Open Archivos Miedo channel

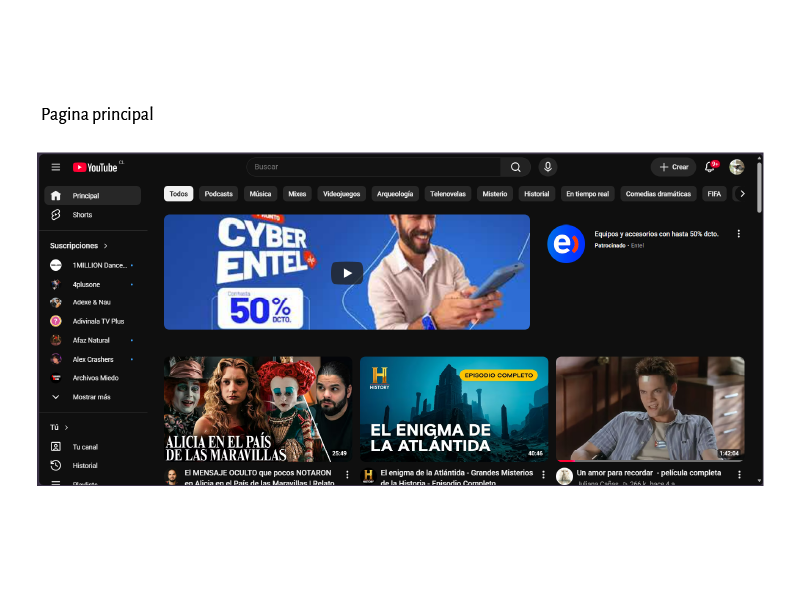92,378
